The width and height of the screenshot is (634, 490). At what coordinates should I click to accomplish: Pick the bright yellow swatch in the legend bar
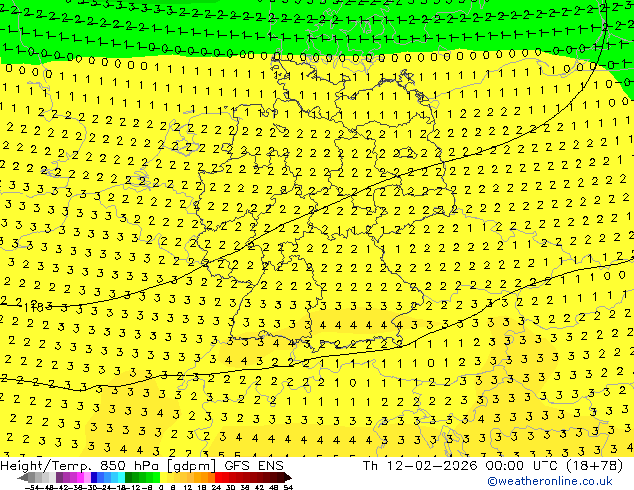(x=164, y=477)
